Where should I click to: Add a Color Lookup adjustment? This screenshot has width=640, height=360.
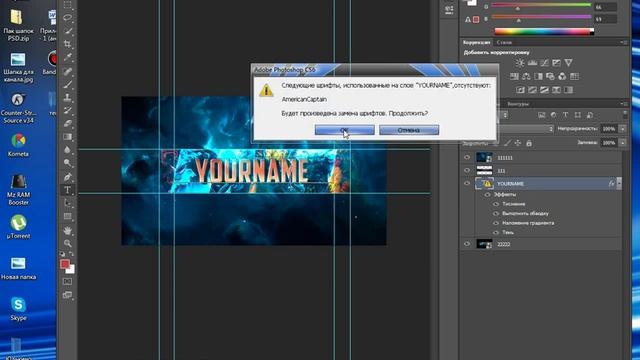tap(574, 76)
